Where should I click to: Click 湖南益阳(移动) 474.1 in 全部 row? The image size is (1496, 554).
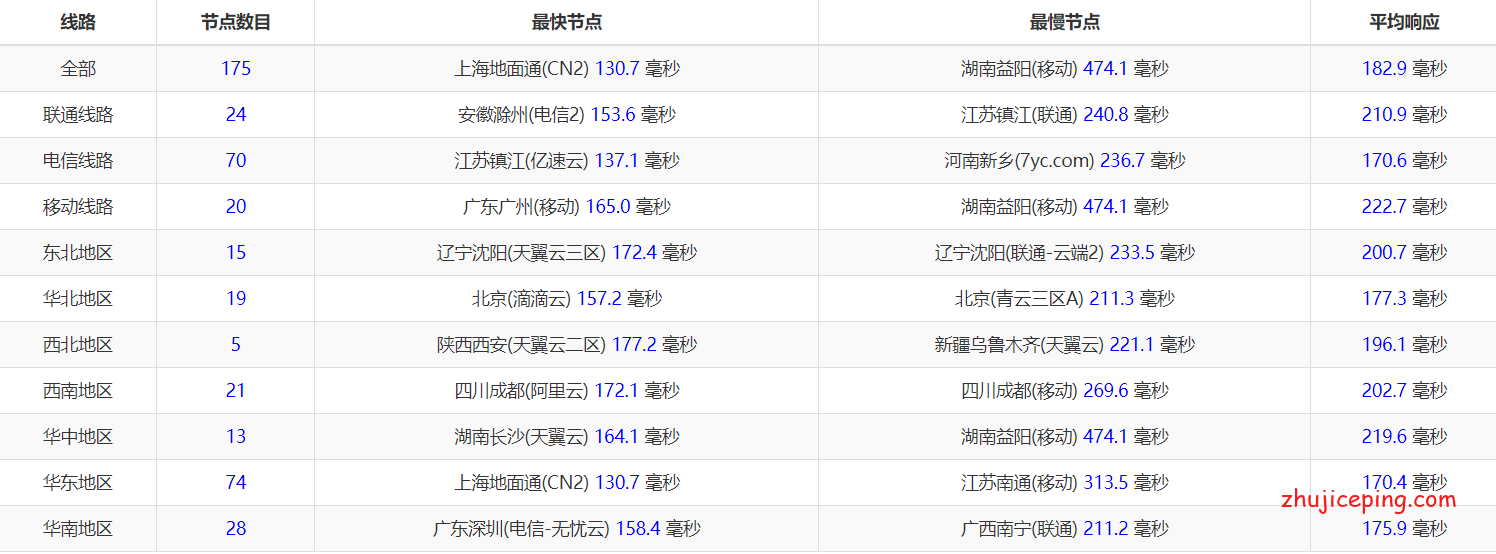(x=1065, y=69)
